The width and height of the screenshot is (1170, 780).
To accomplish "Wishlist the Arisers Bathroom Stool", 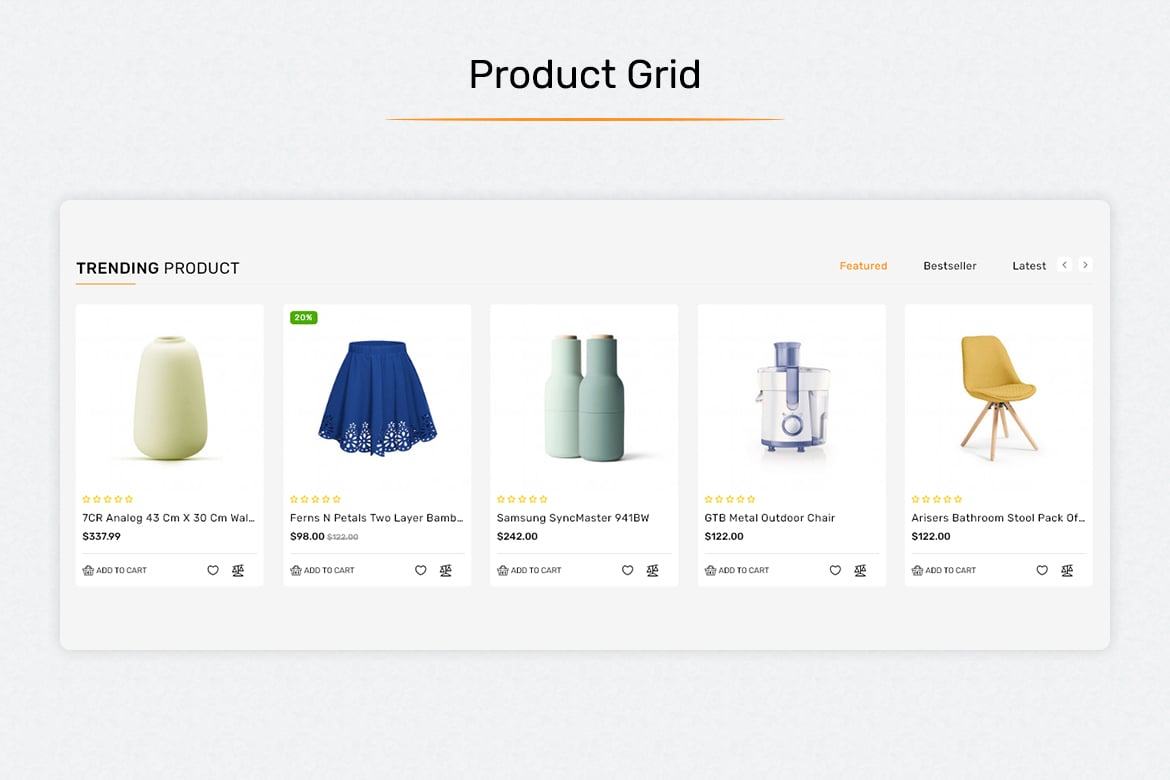I will [x=1042, y=570].
